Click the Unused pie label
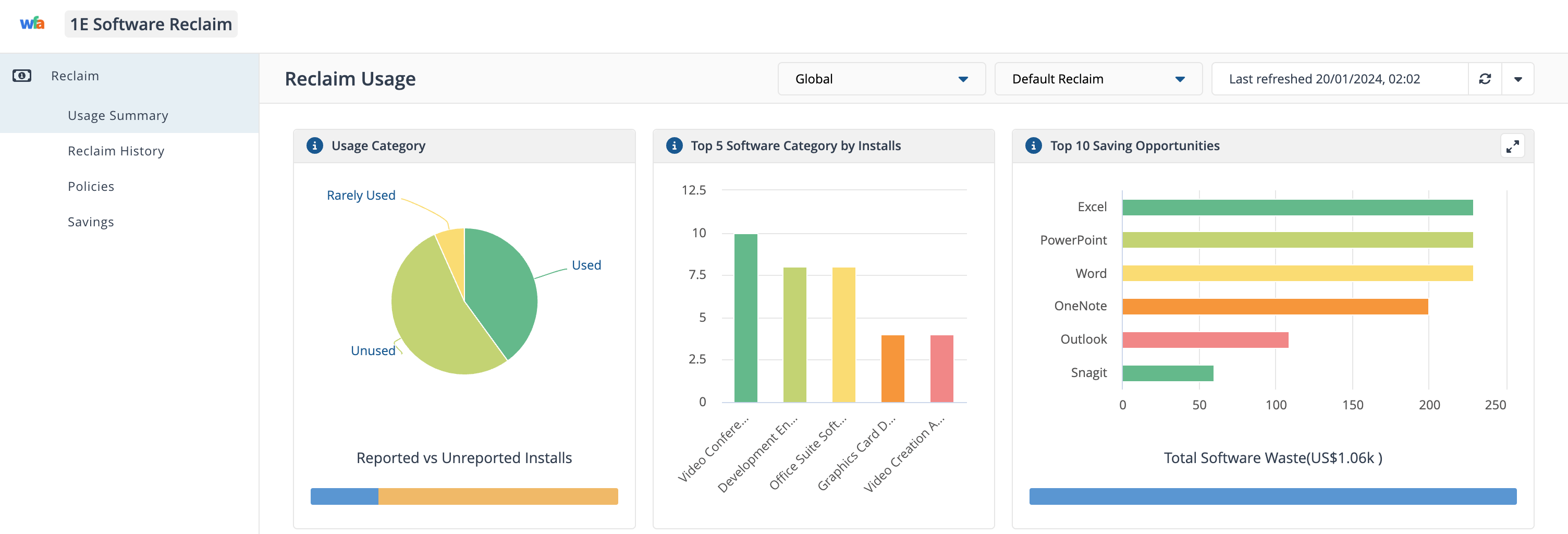Screen dimensions: 1568x534 [373, 351]
